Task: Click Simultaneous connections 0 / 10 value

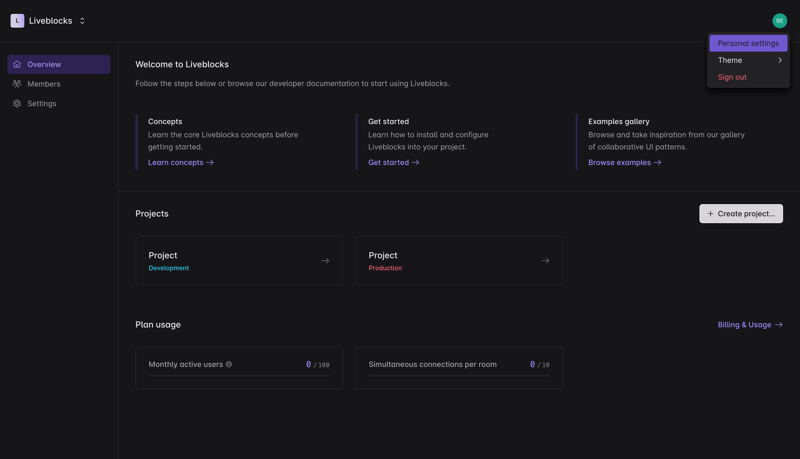Action: pyautogui.click(x=539, y=364)
